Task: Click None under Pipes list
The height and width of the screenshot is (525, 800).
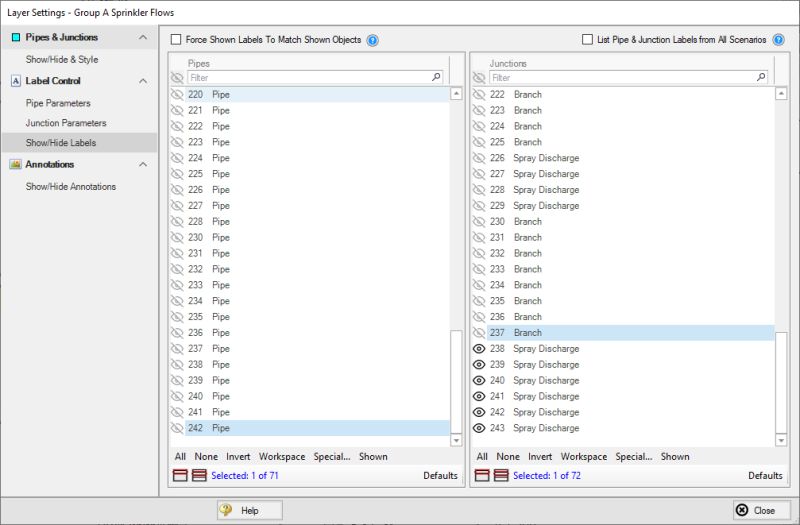Action: click(206, 457)
